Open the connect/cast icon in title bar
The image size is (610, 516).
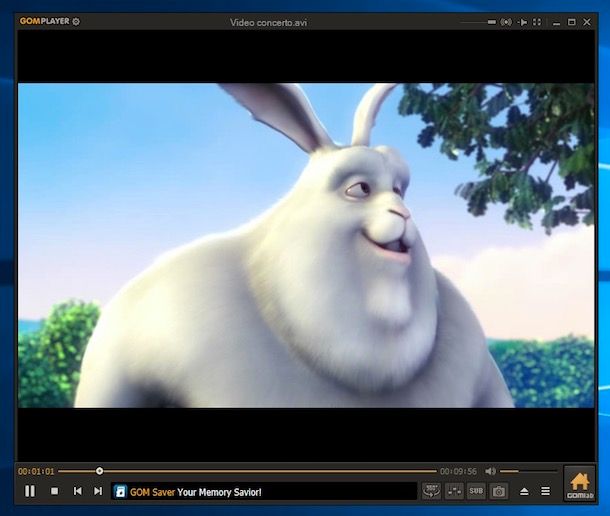506,22
